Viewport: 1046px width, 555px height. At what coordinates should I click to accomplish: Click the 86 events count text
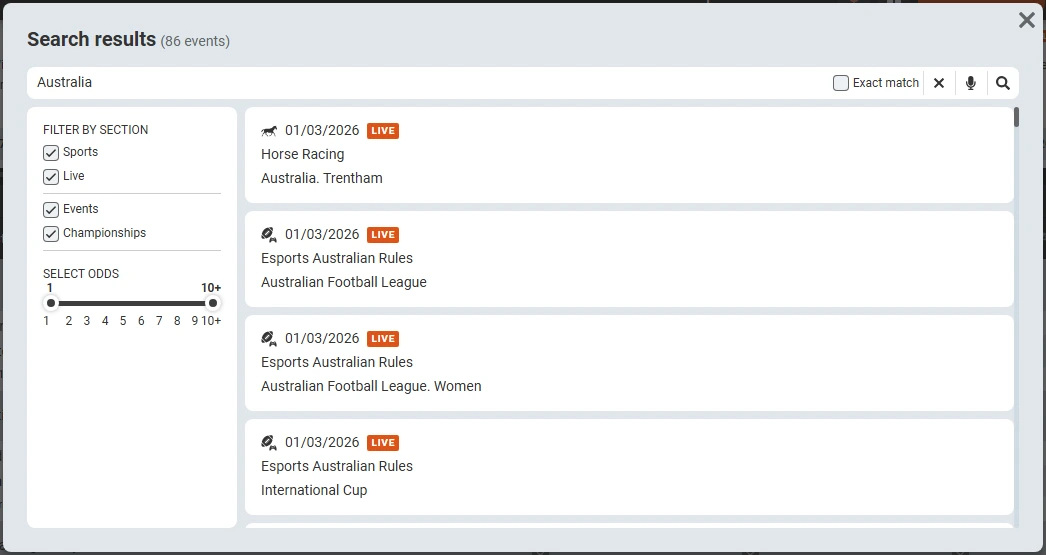click(x=195, y=41)
